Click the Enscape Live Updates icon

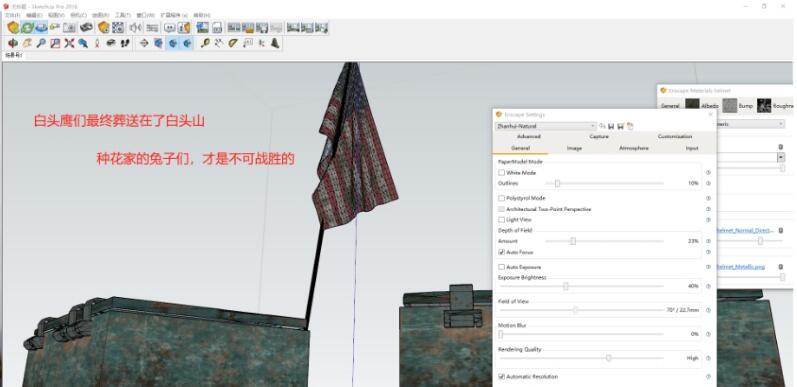(x=27, y=27)
